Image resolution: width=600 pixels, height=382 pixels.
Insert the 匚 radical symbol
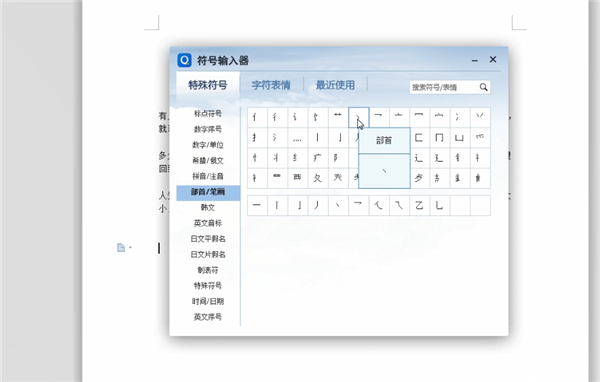419,137
